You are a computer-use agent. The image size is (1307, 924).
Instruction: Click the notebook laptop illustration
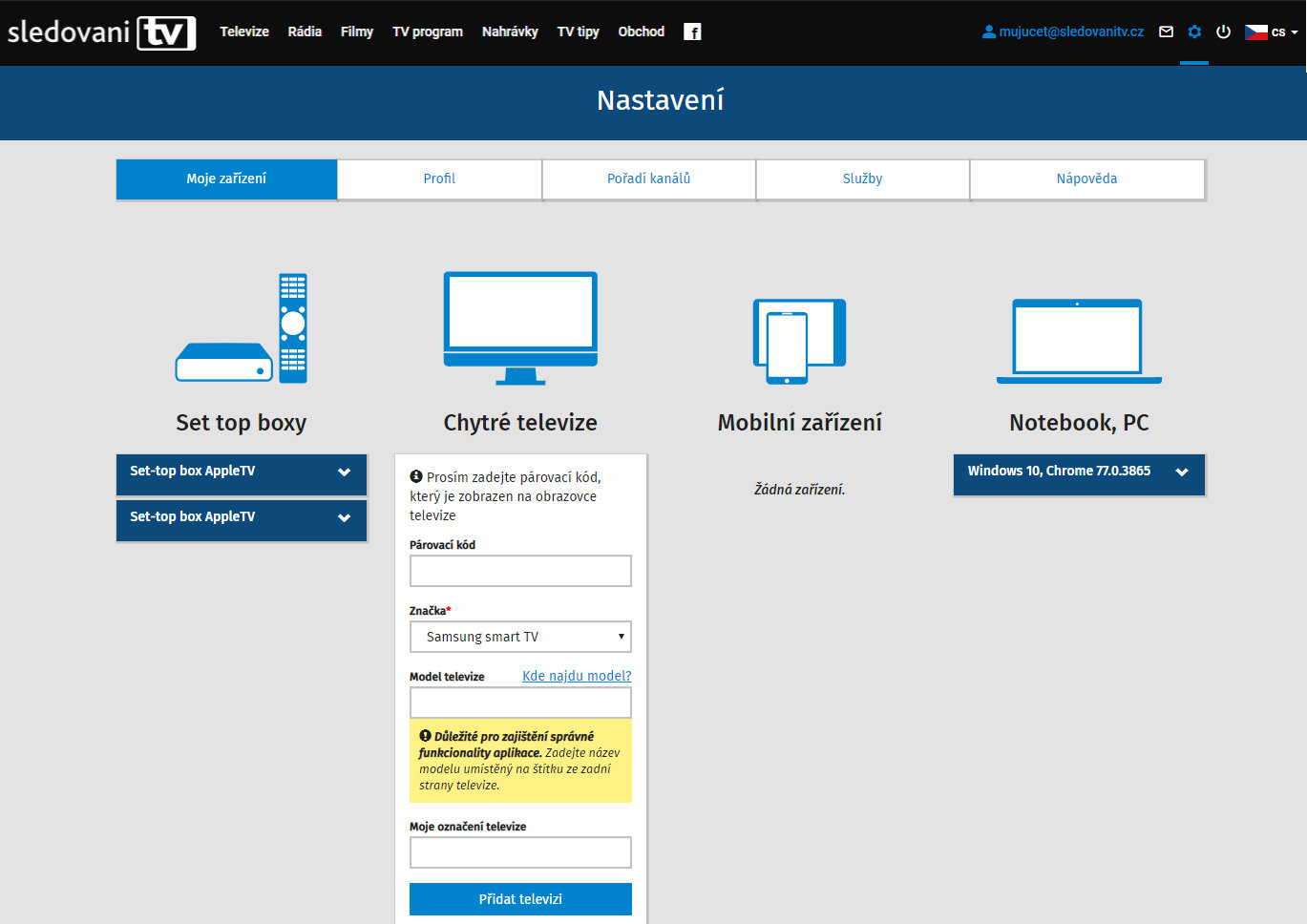point(1079,341)
